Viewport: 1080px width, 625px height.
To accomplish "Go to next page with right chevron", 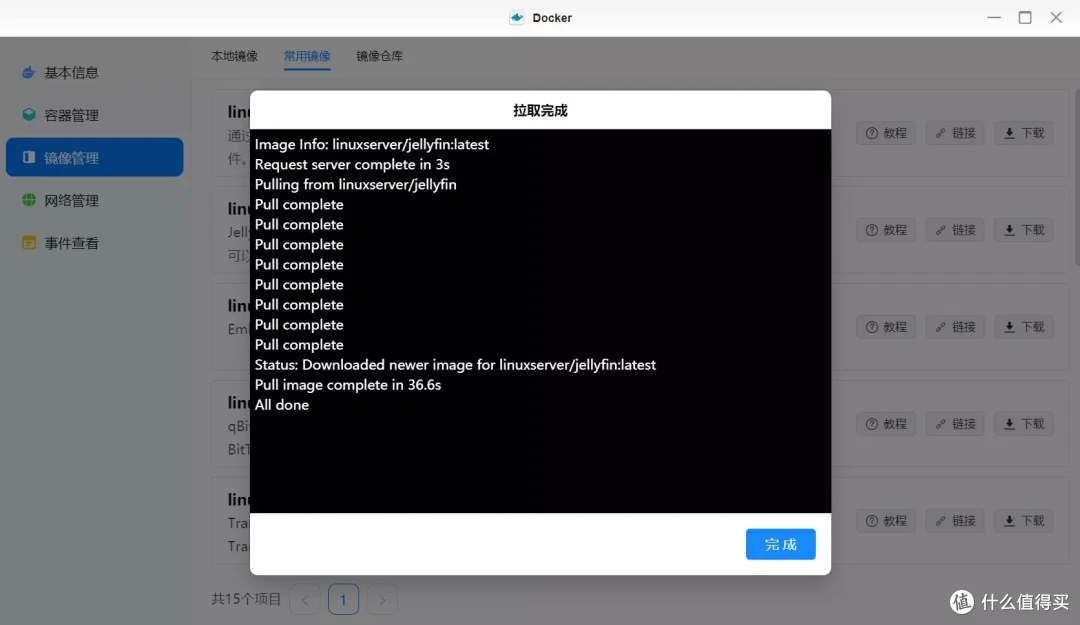I will [x=382, y=600].
